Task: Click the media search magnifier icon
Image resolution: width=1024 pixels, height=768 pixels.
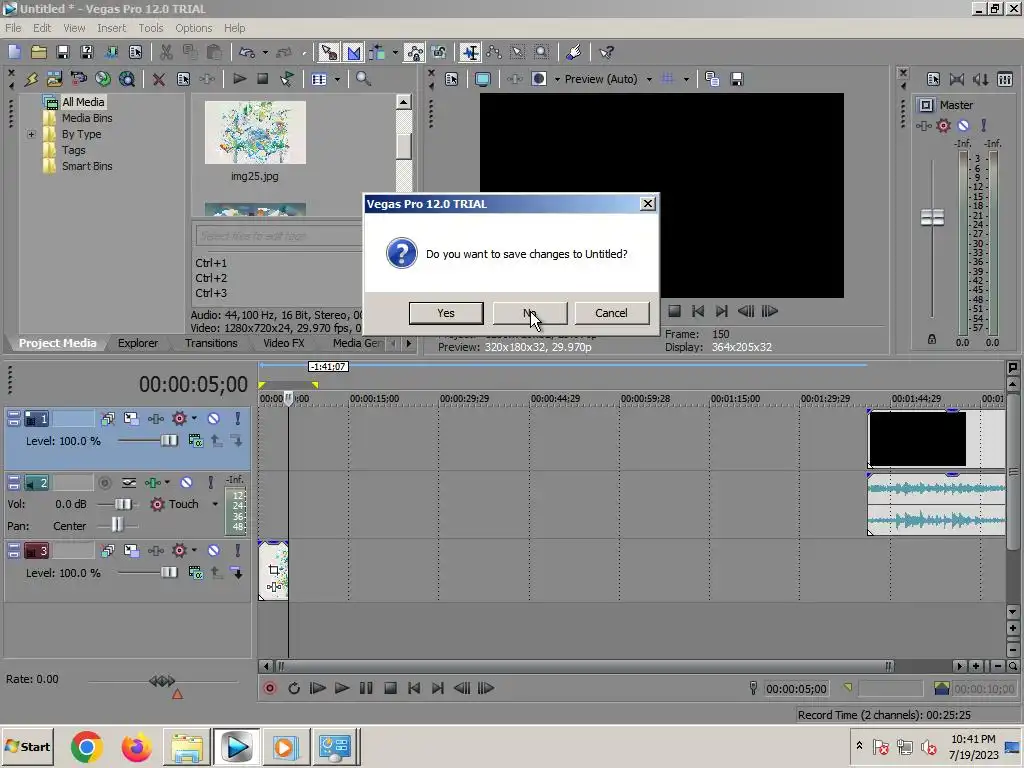Action: [363, 79]
